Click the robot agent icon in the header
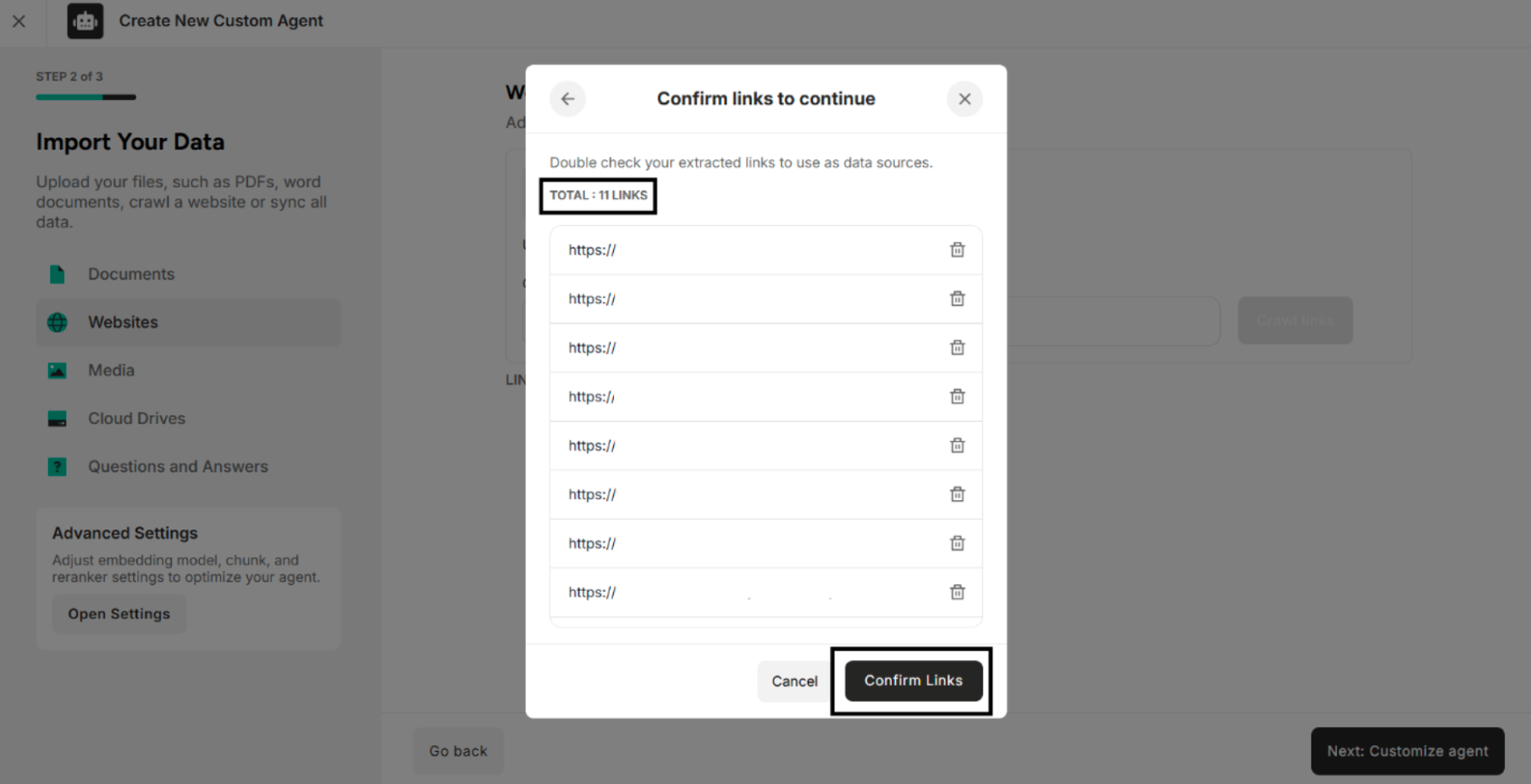This screenshot has height=784, width=1531. [85, 22]
